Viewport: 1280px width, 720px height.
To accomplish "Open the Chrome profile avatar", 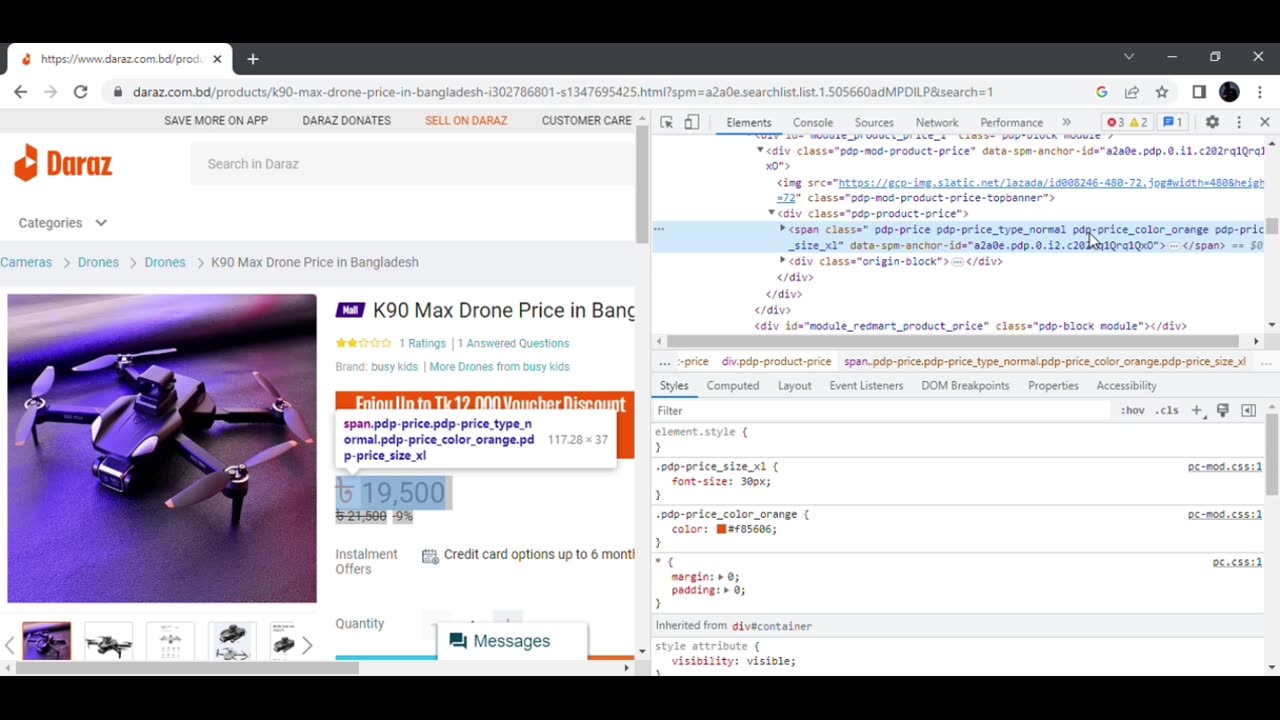I will click(1230, 91).
